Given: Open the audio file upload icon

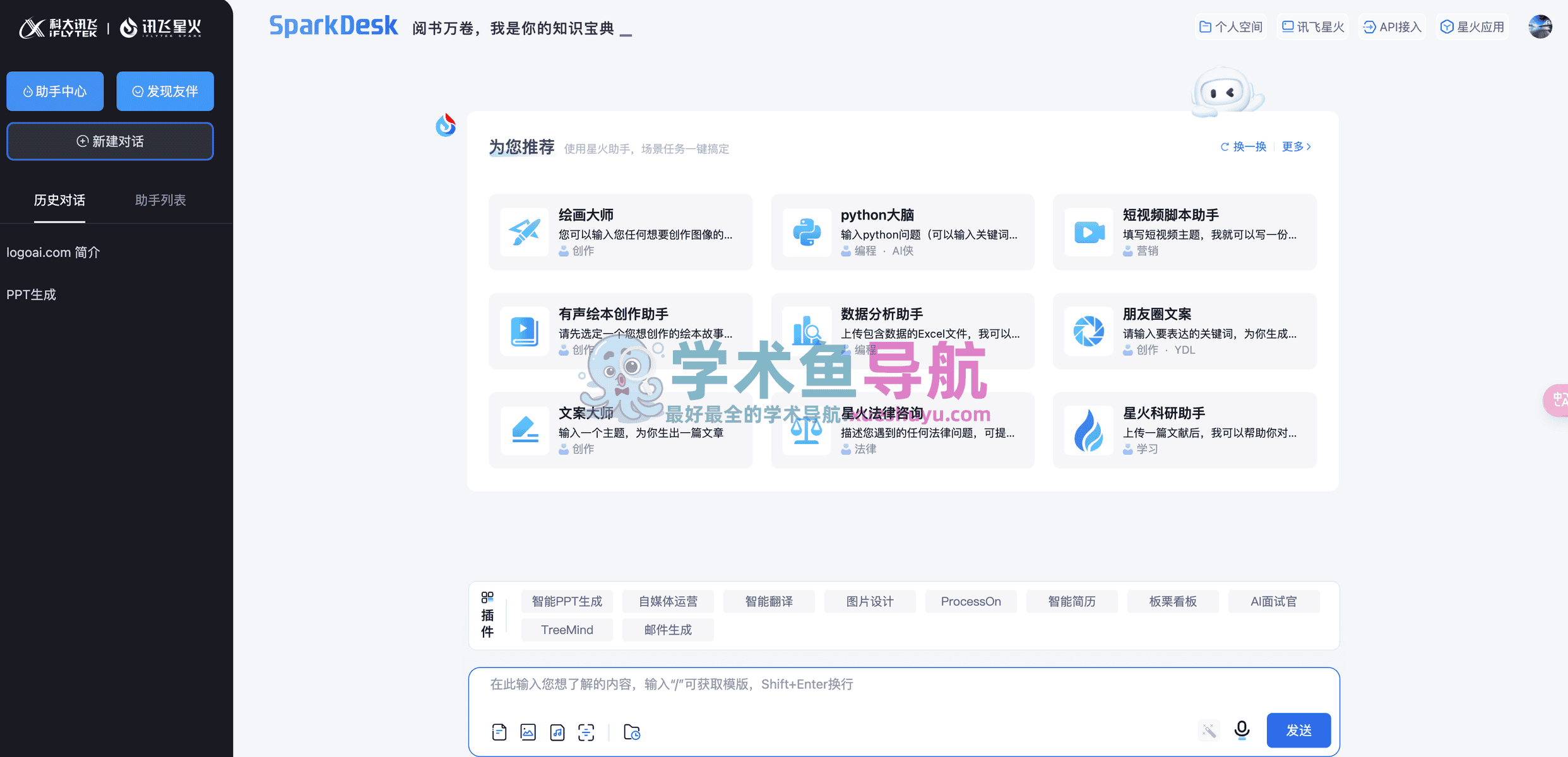Looking at the screenshot, I should [557, 731].
